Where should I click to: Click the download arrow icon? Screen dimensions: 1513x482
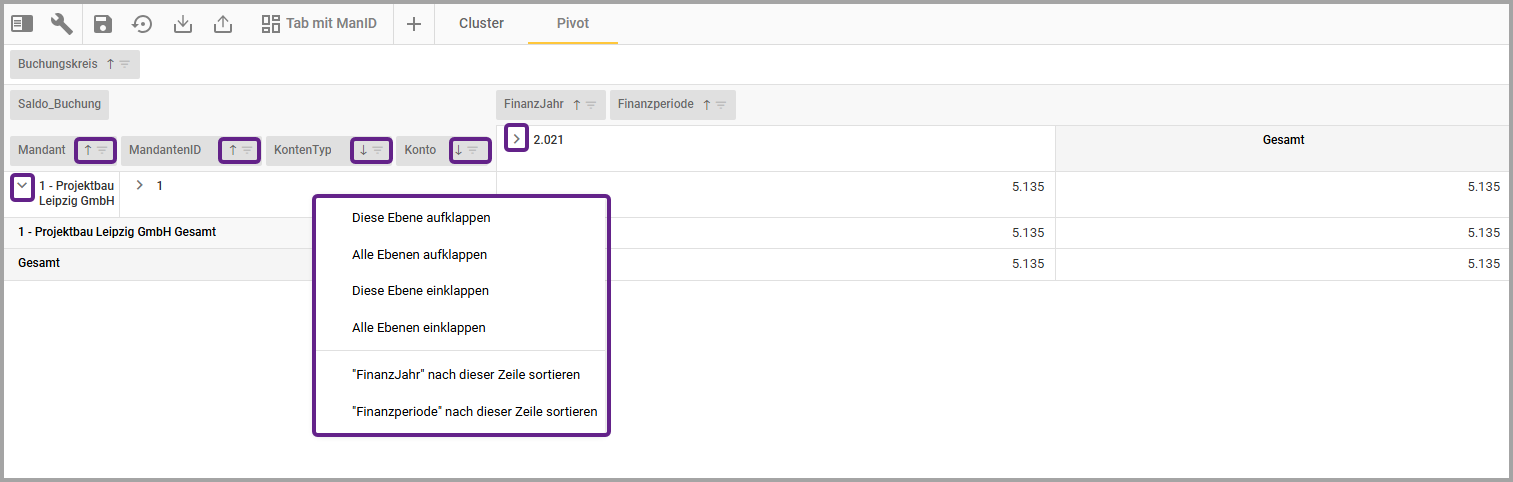point(183,24)
